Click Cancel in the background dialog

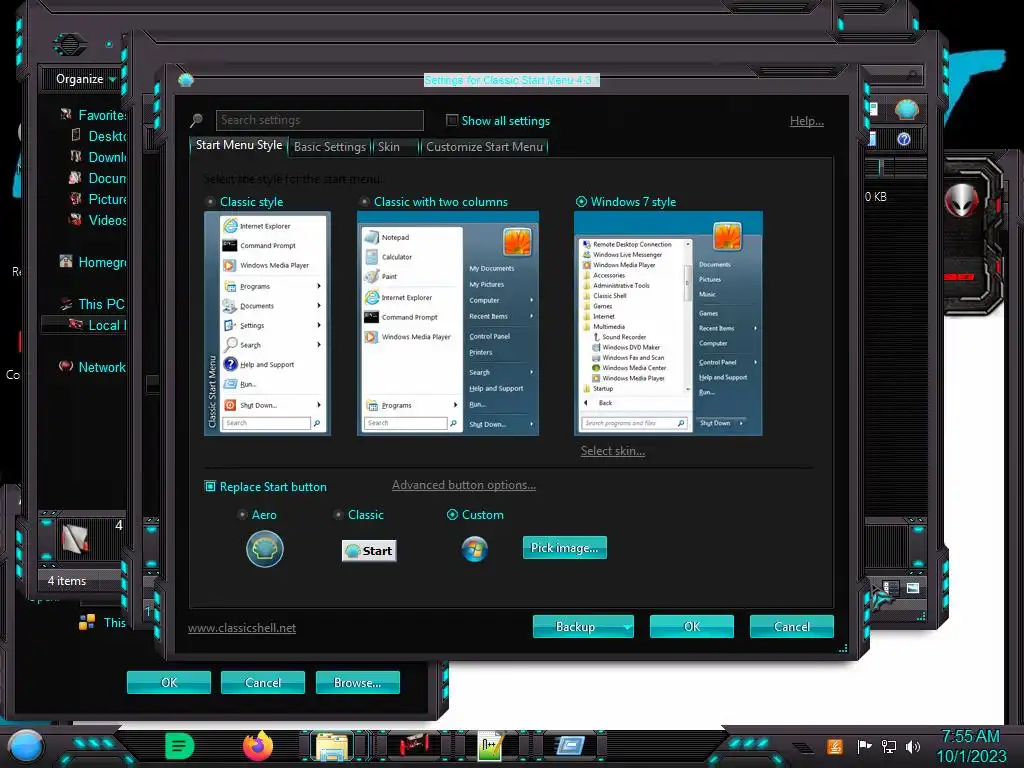coord(263,682)
